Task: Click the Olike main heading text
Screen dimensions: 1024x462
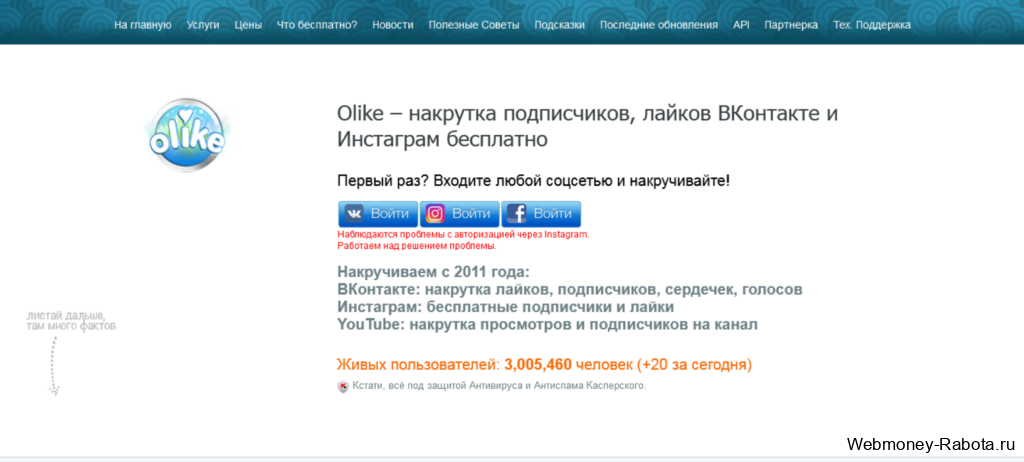Action: point(588,126)
